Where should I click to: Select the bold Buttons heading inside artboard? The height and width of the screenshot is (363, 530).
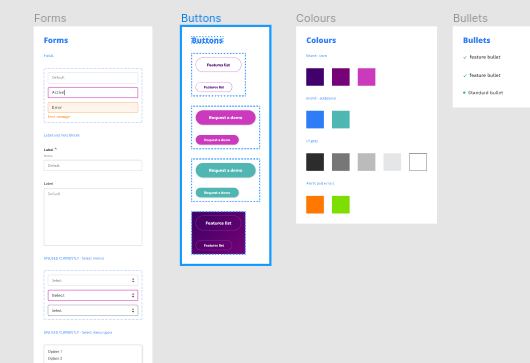point(207,41)
